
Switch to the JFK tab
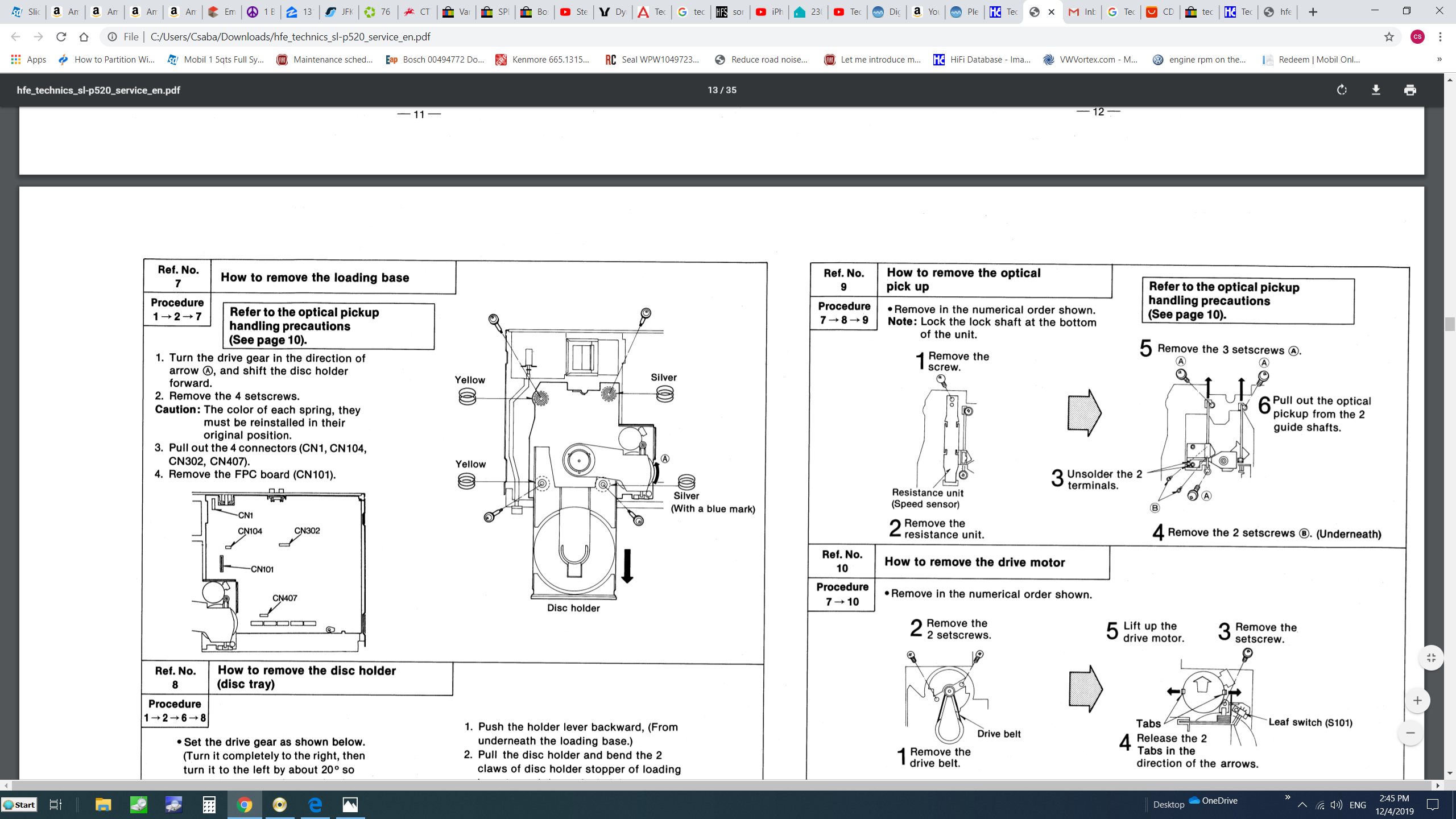point(340,12)
